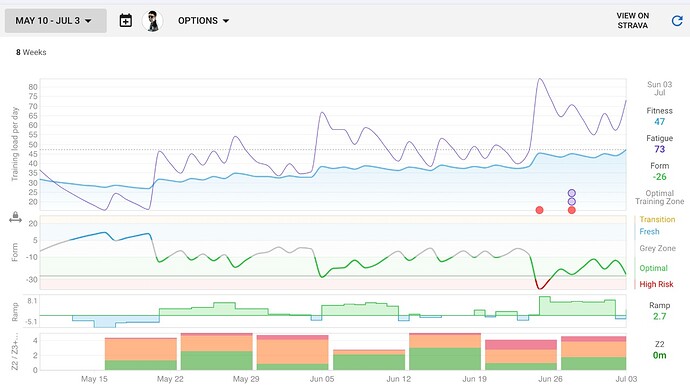Select the zone bar for week of May 22

pyautogui.click(x=217, y=351)
